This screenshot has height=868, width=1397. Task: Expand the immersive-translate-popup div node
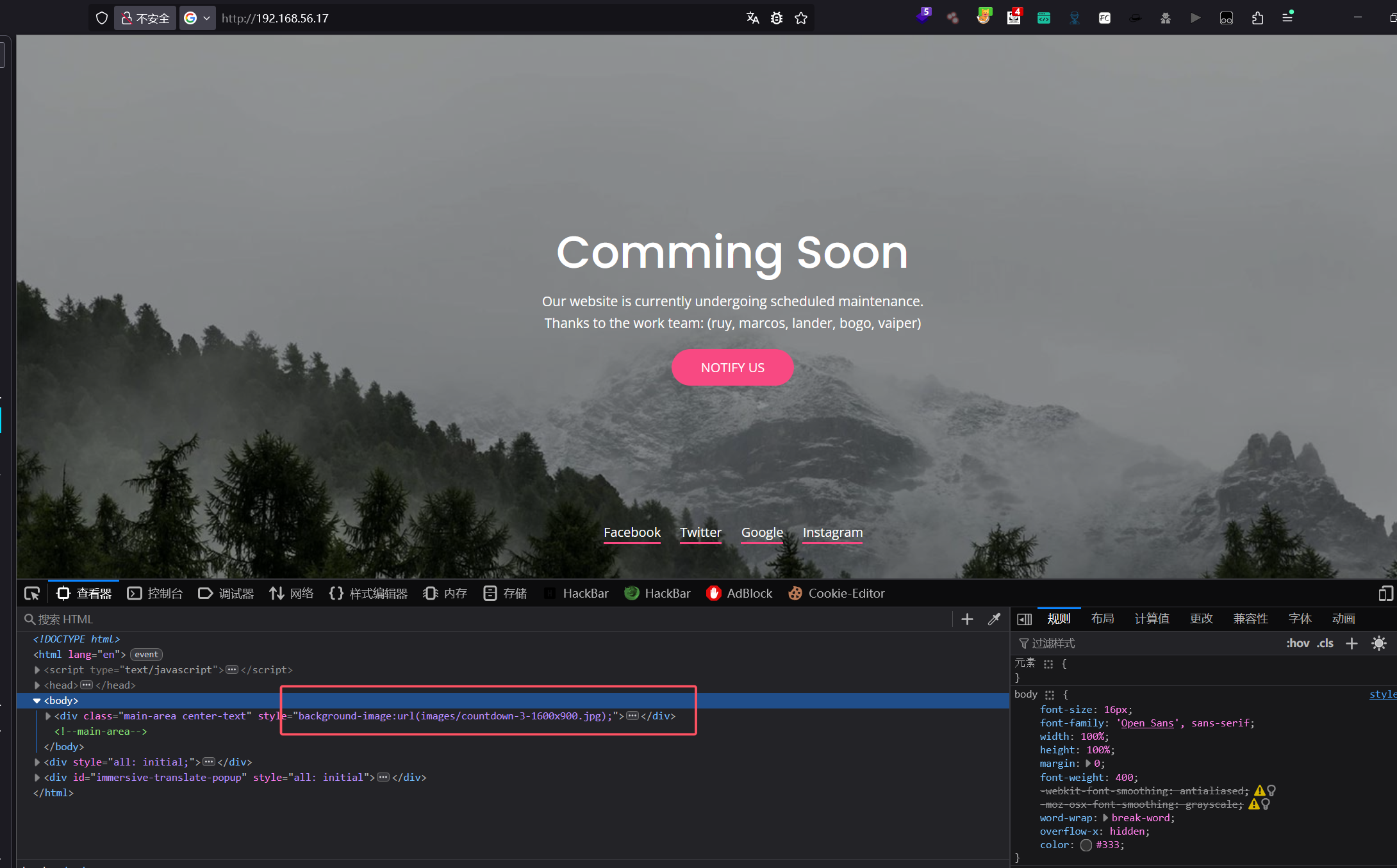pyautogui.click(x=37, y=778)
